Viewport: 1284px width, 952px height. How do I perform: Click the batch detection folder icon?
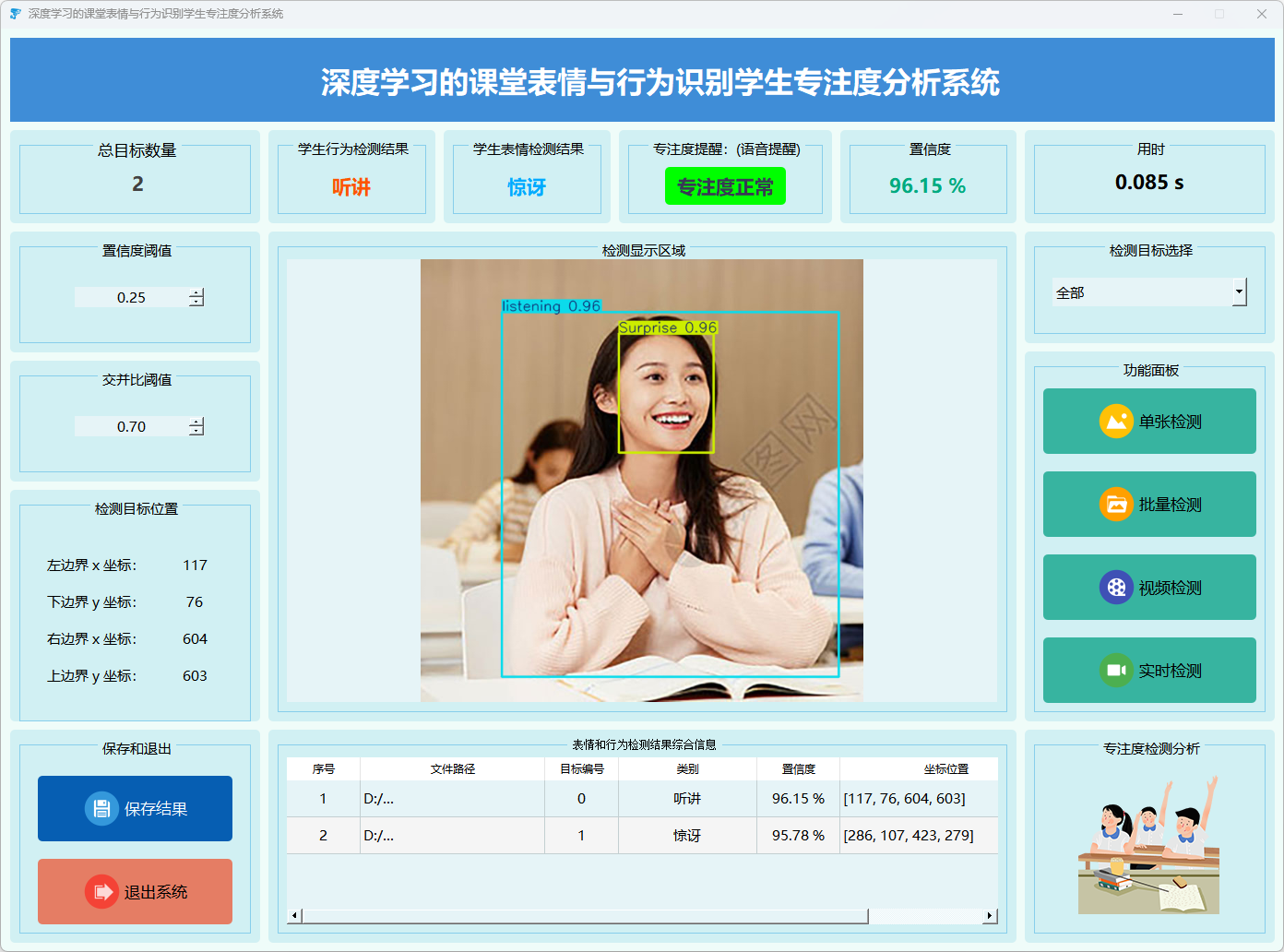point(1116,505)
